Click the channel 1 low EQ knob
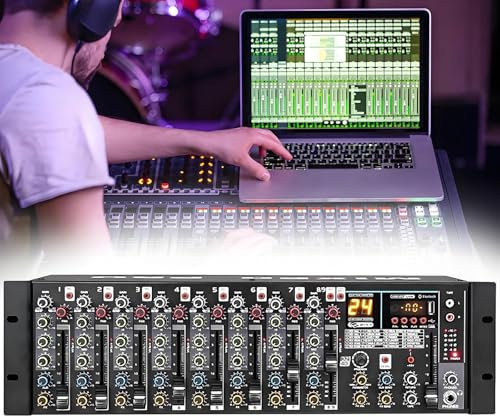The width and height of the screenshot is (500, 417). click(44, 361)
